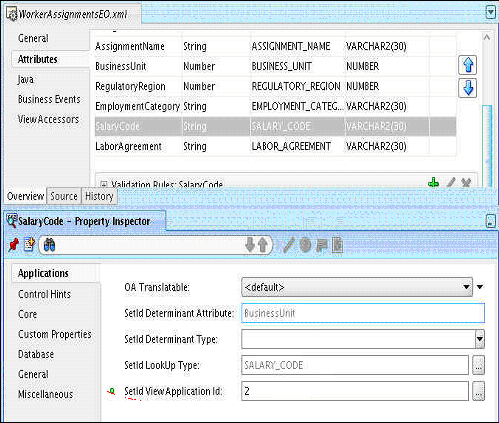Select Miscellaneous category

[x=45, y=394]
